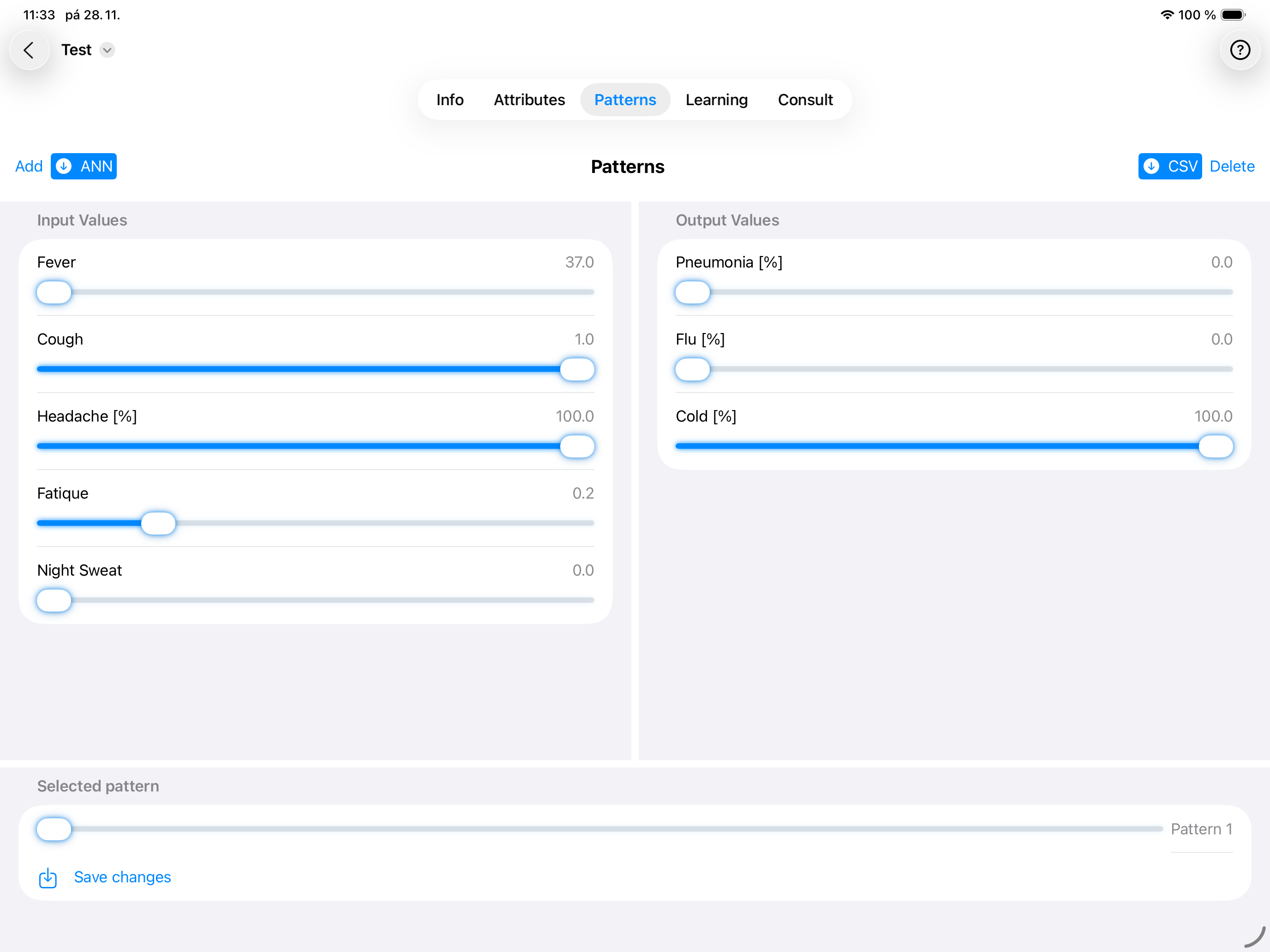This screenshot has width=1270, height=952.
Task: Switch to the Info tab
Action: pyautogui.click(x=449, y=100)
